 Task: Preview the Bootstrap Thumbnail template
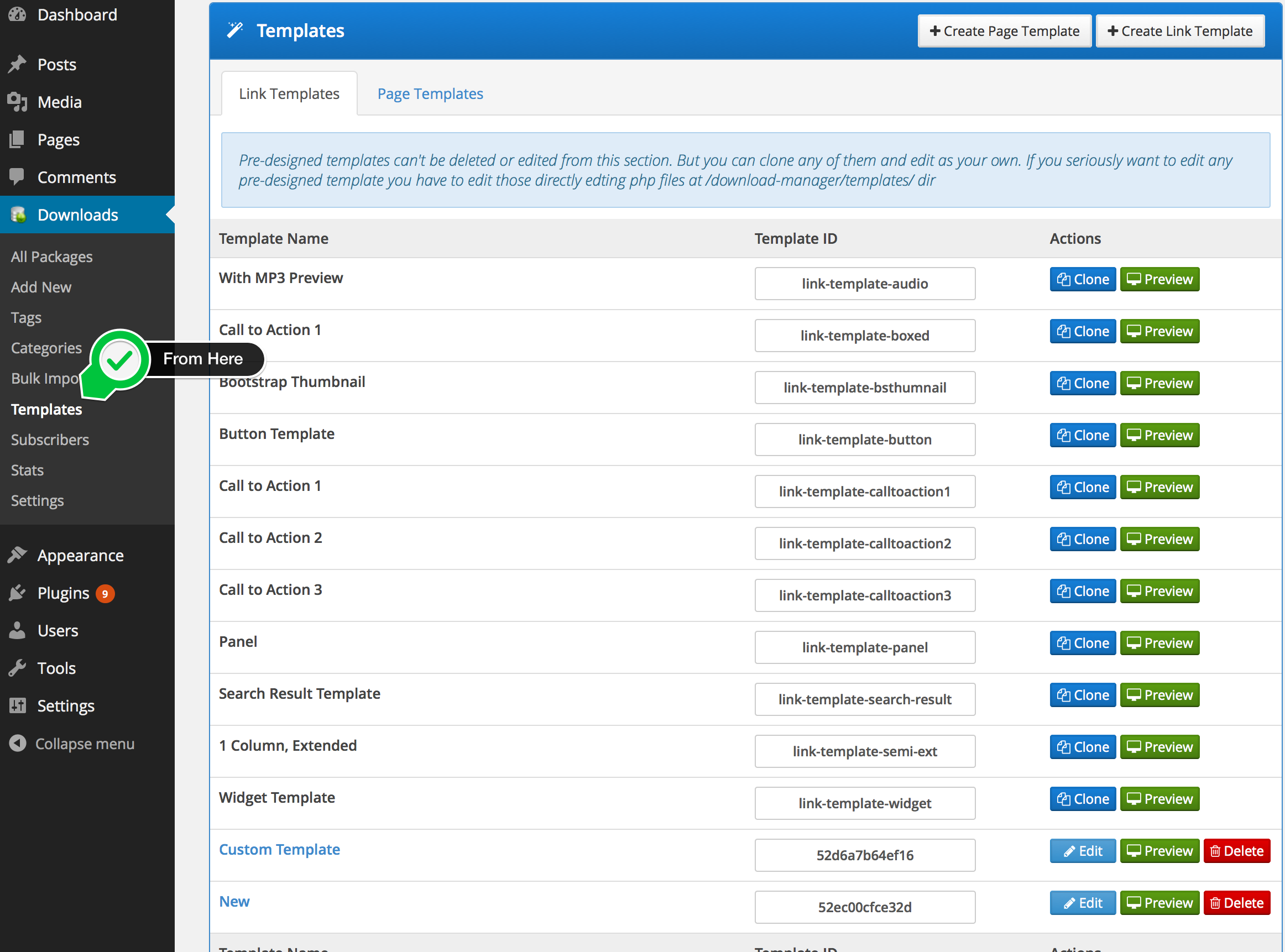1159,383
